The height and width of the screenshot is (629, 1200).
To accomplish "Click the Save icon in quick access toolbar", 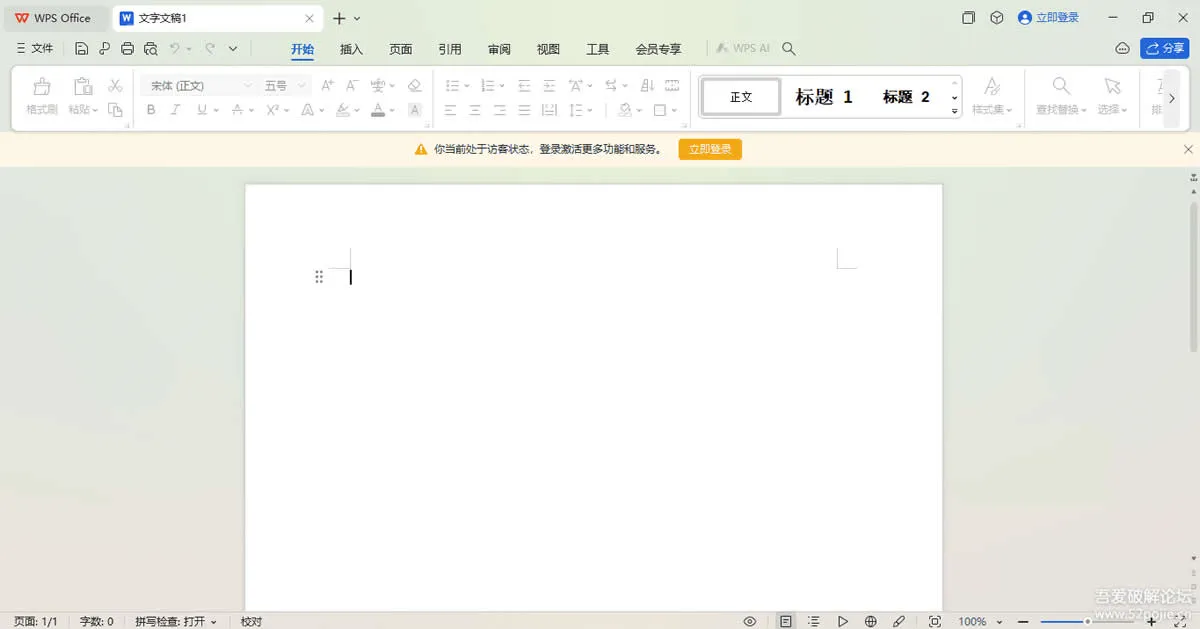I will tap(82, 48).
